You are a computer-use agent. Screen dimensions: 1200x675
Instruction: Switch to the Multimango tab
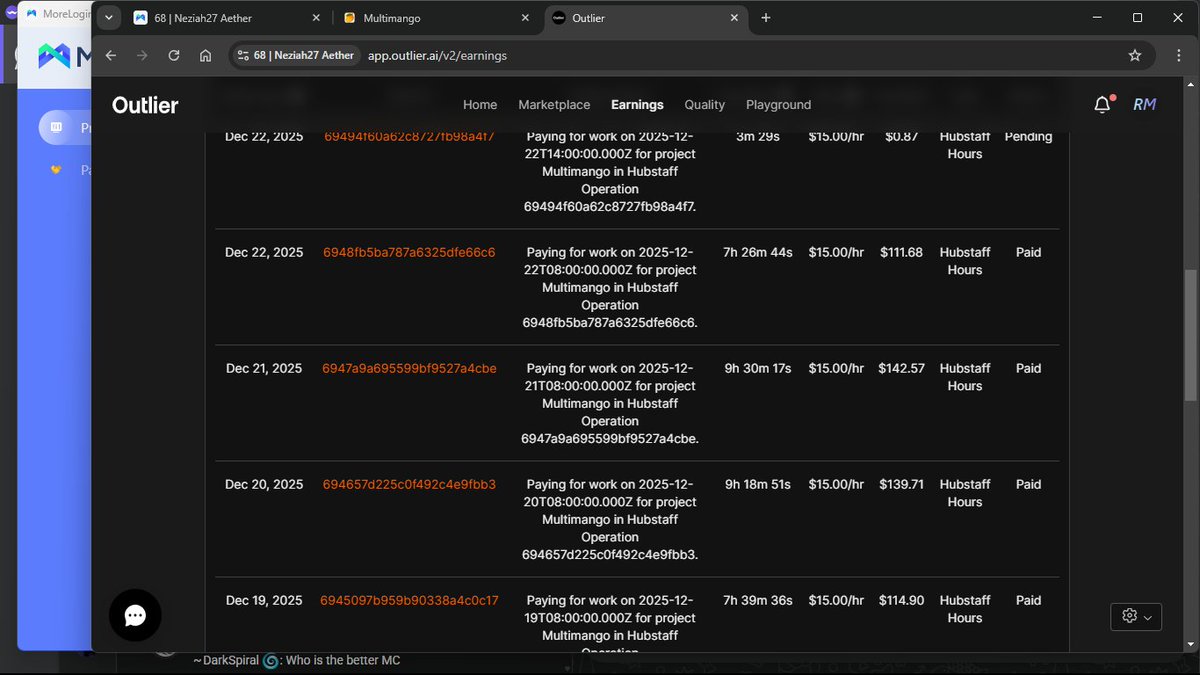pos(436,18)
